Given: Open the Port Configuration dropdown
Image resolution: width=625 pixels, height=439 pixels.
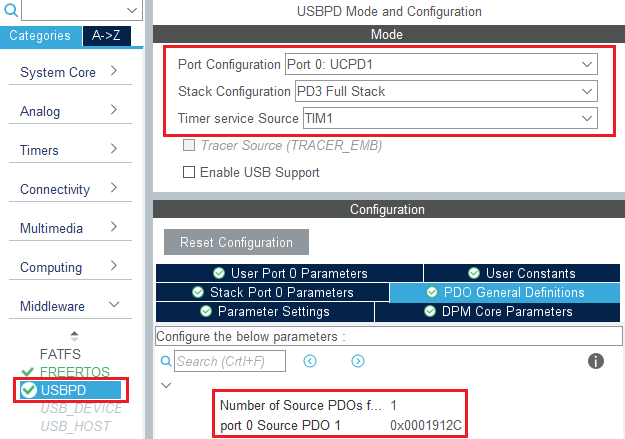Looking at the screenshot, I should [441, 64].
